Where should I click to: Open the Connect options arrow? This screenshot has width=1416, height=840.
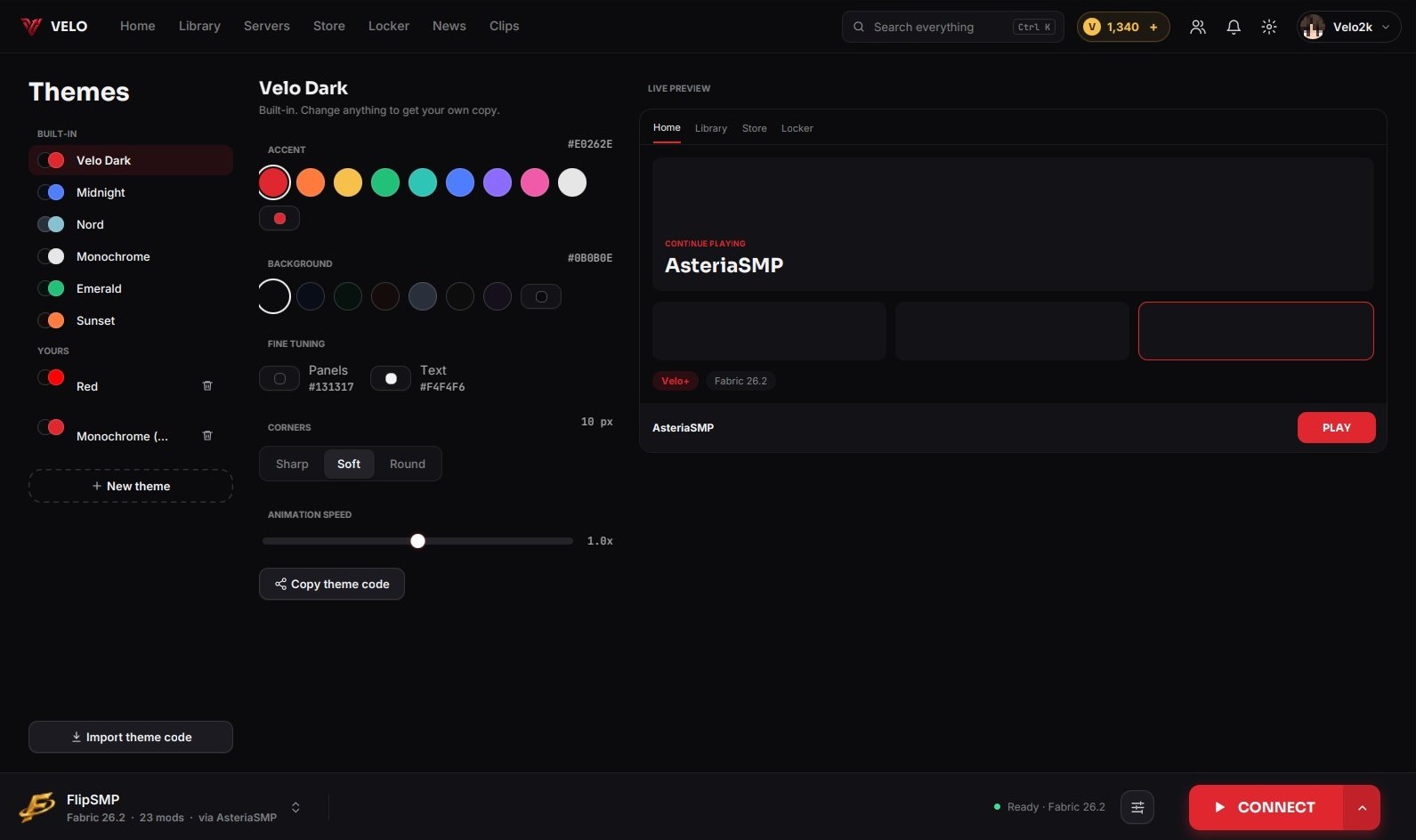click(1362, 807)
